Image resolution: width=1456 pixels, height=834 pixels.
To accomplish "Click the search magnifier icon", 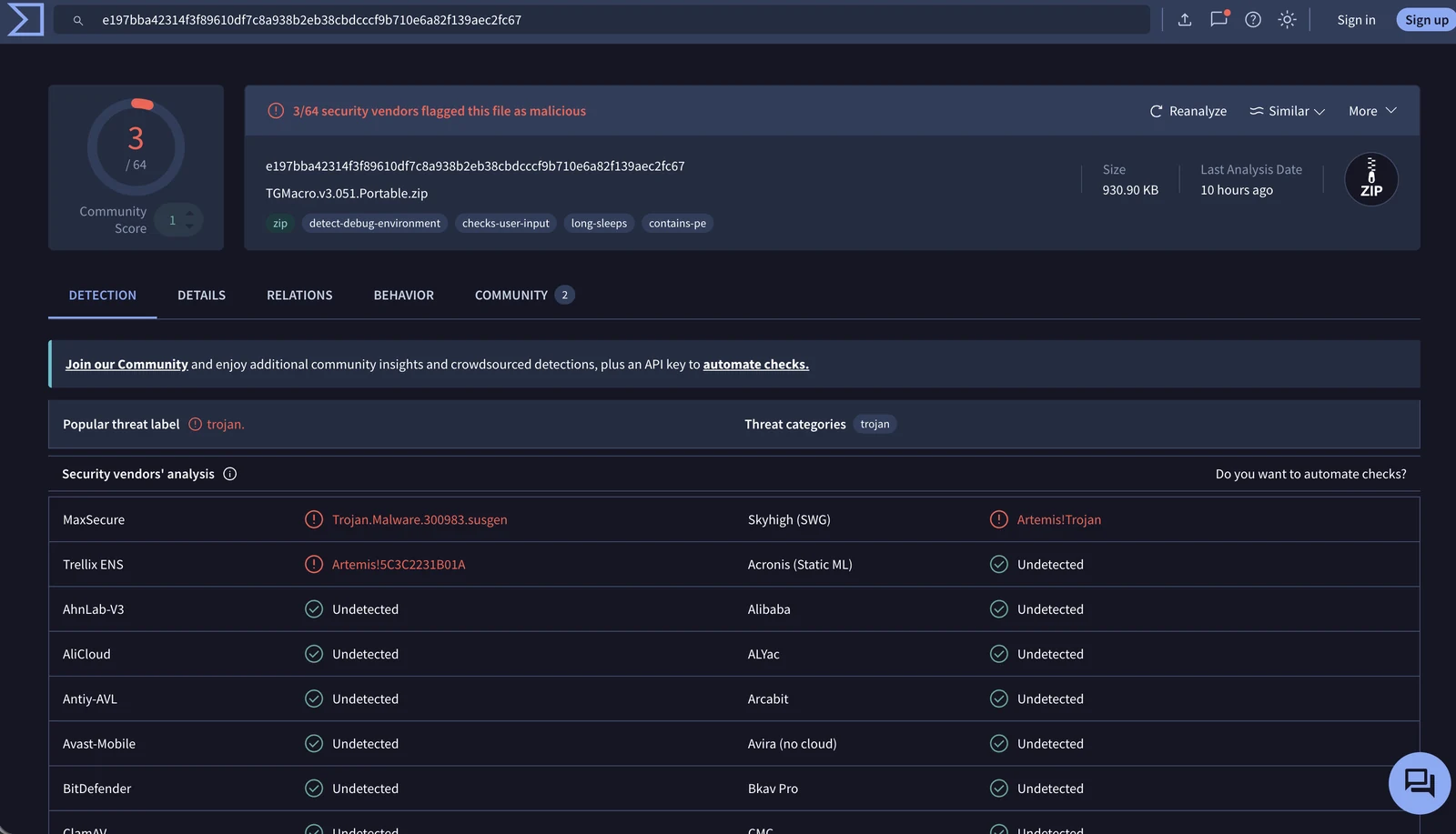I will tap(78, 20).
